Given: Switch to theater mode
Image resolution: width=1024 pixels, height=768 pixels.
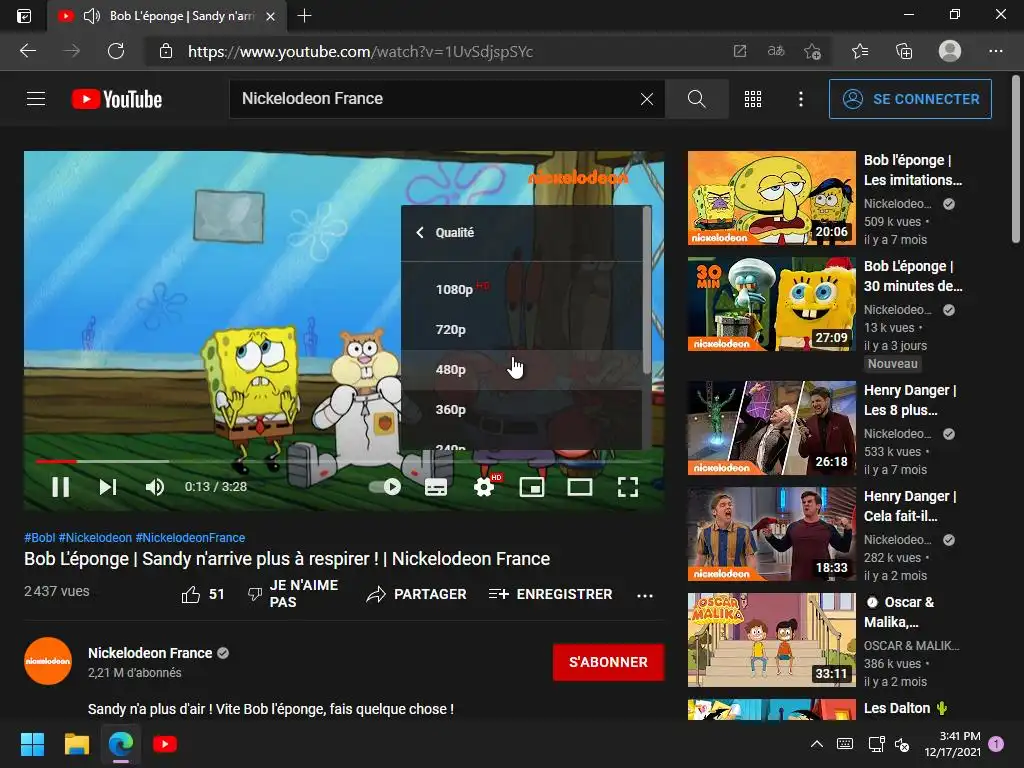Looking at the screenshot, I should (x=580, y=487).
